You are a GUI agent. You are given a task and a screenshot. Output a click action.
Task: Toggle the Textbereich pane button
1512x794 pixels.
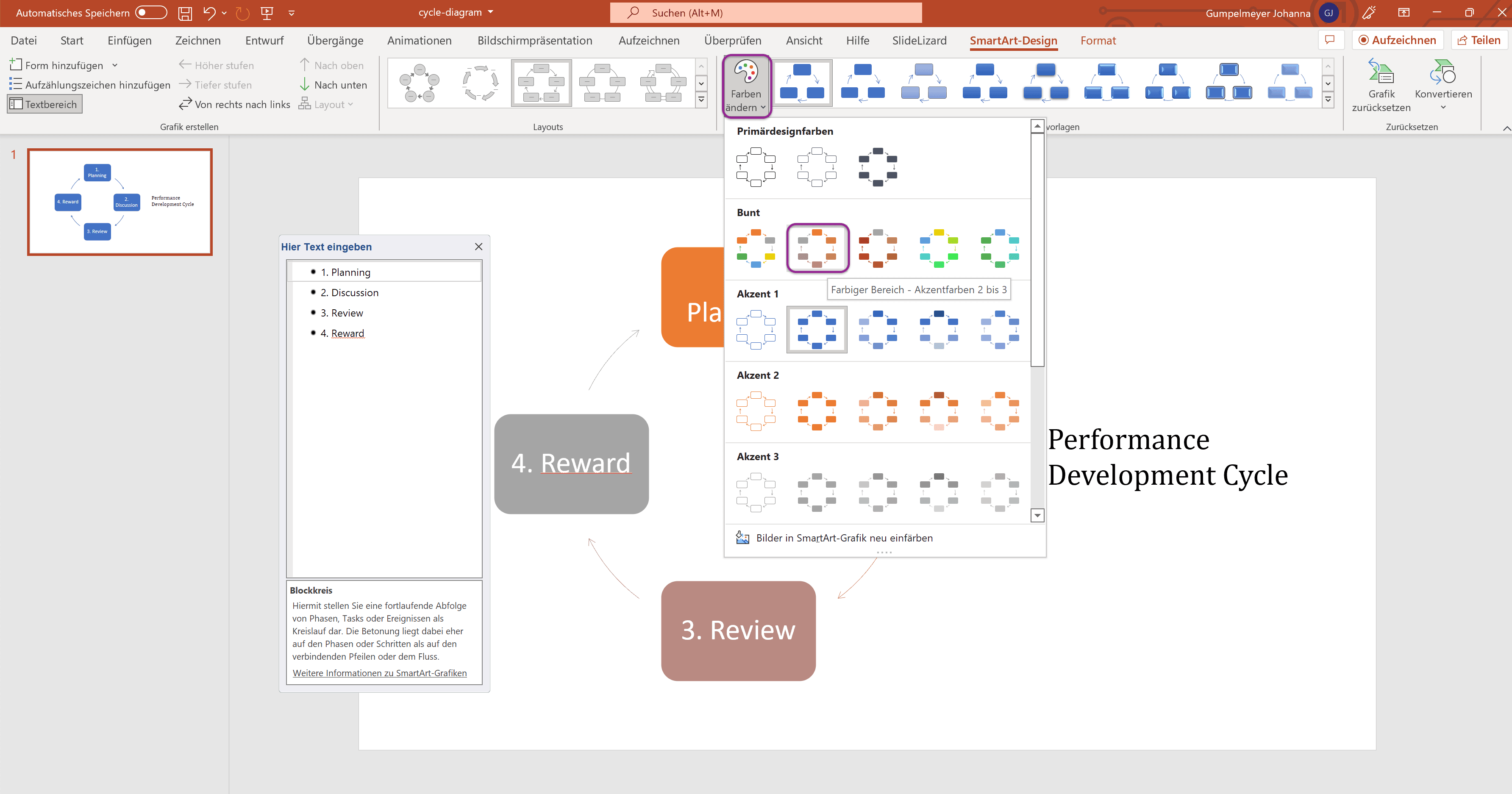point(44,104)
